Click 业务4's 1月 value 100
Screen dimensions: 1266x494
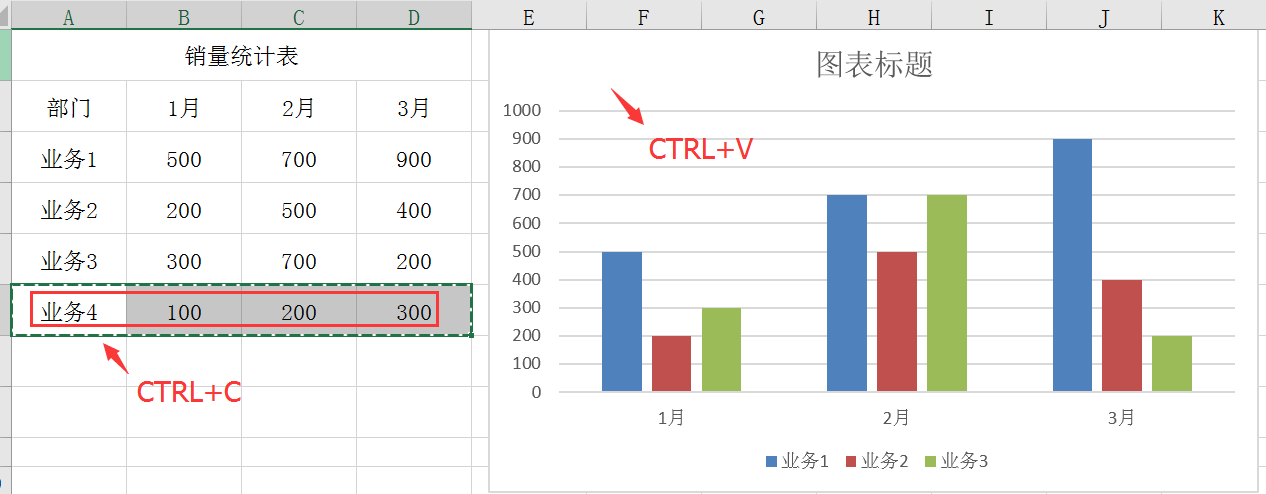pyautogui.click(x=184, y=311)
